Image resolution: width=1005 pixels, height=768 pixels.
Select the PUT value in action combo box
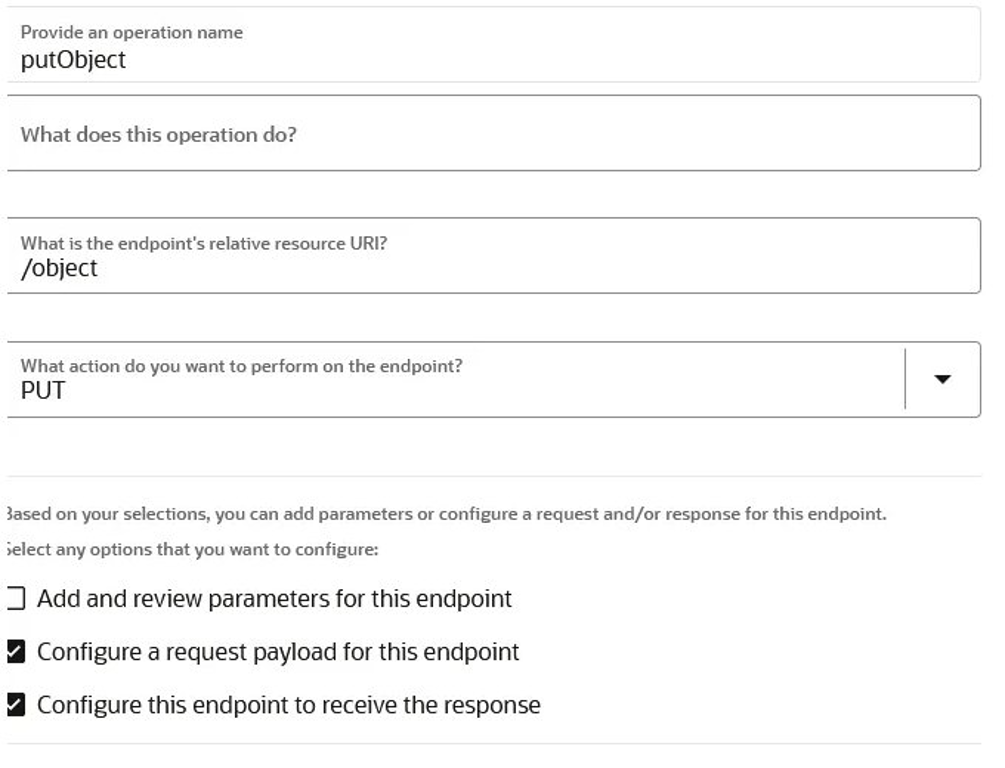click(43, 390)
